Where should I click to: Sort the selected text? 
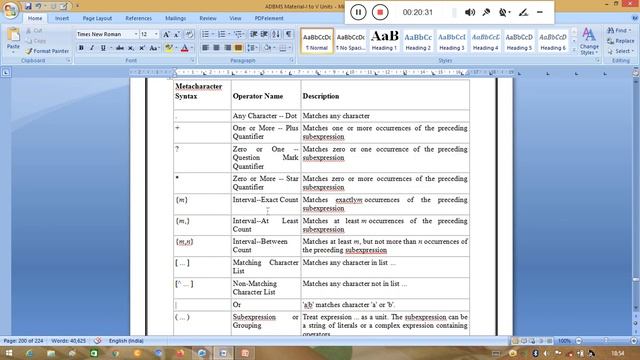click(276, 34)
